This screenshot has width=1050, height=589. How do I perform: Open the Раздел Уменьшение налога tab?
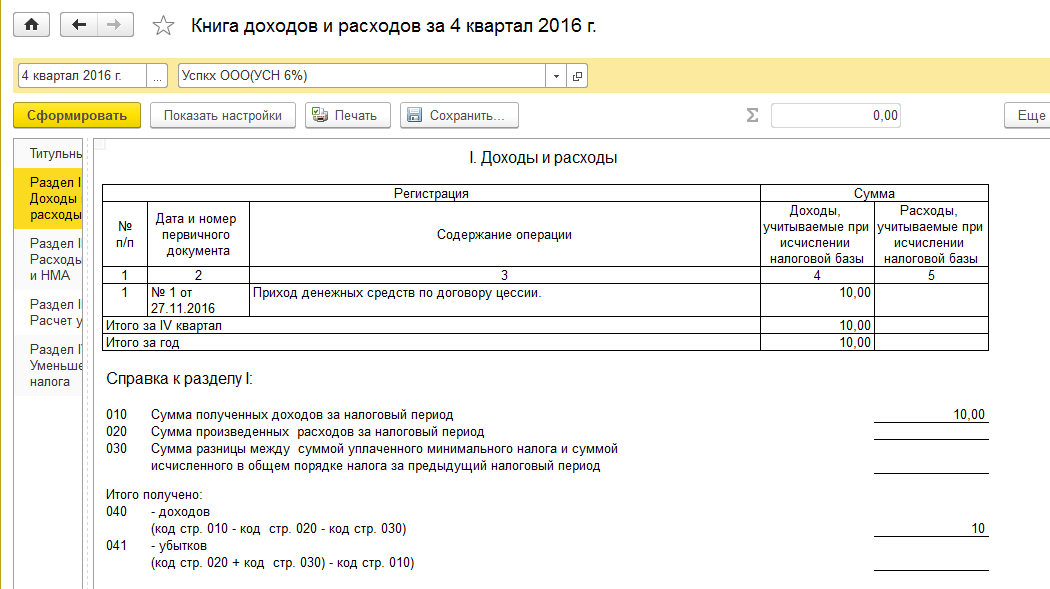point(48,365)
